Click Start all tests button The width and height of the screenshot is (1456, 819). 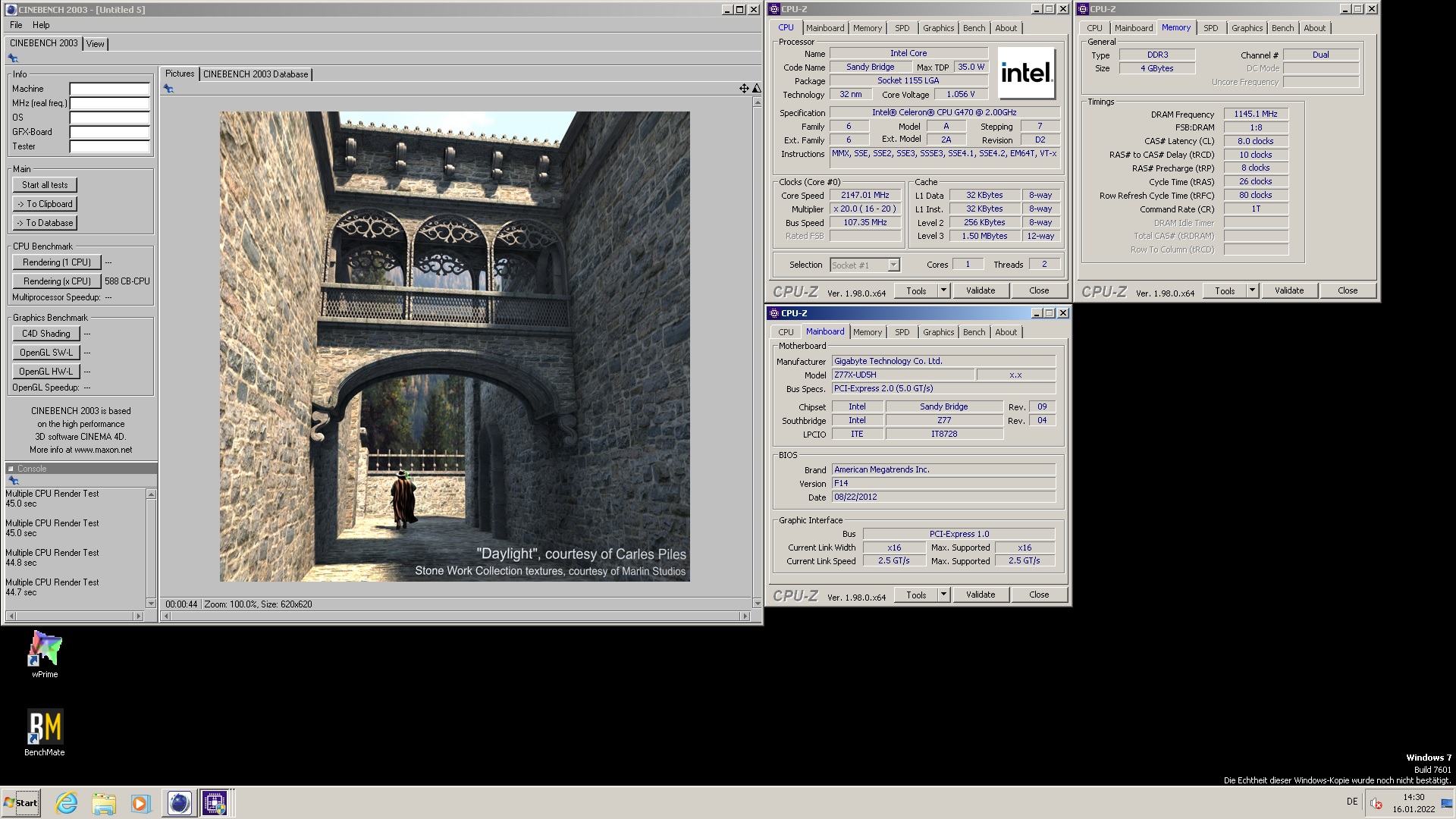click(x=45, y=185)
